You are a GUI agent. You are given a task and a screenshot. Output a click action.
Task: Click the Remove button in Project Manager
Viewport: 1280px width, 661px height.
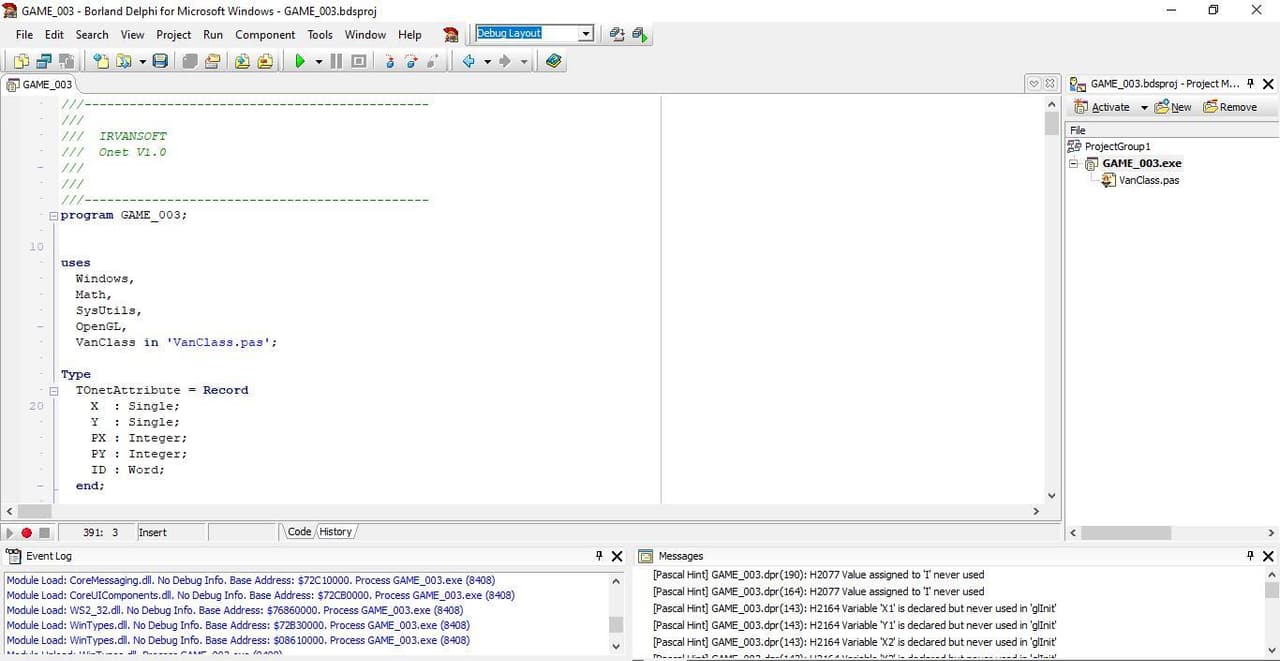coord(1230,107)
